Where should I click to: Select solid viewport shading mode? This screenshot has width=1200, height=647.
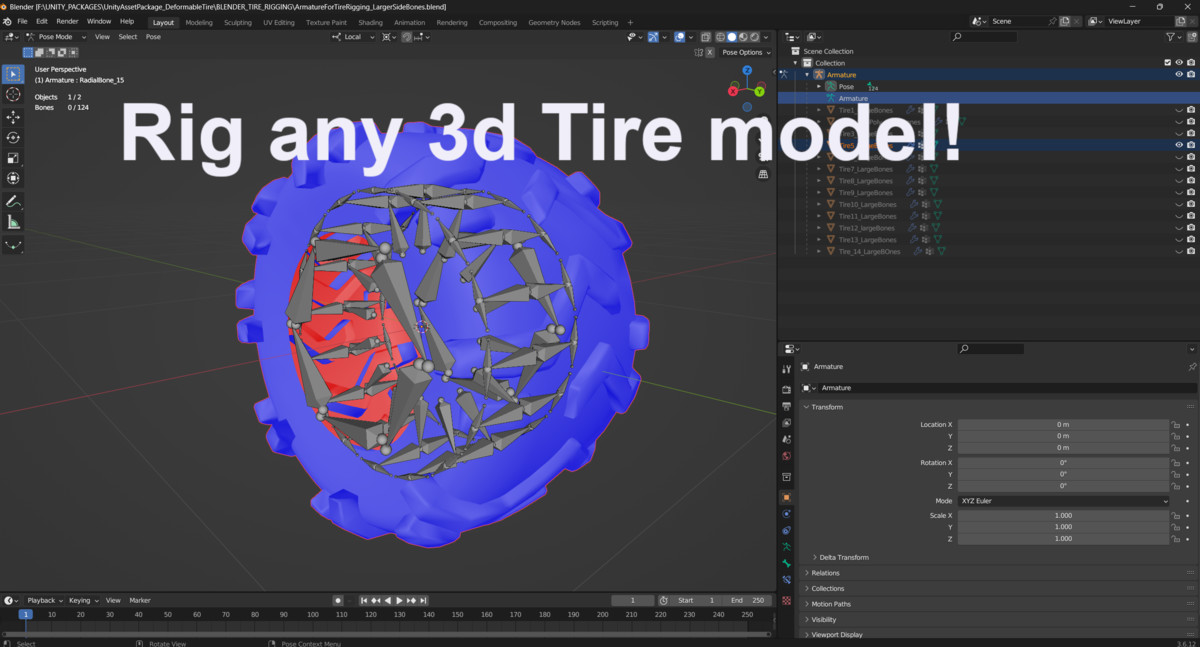[731, 37]
